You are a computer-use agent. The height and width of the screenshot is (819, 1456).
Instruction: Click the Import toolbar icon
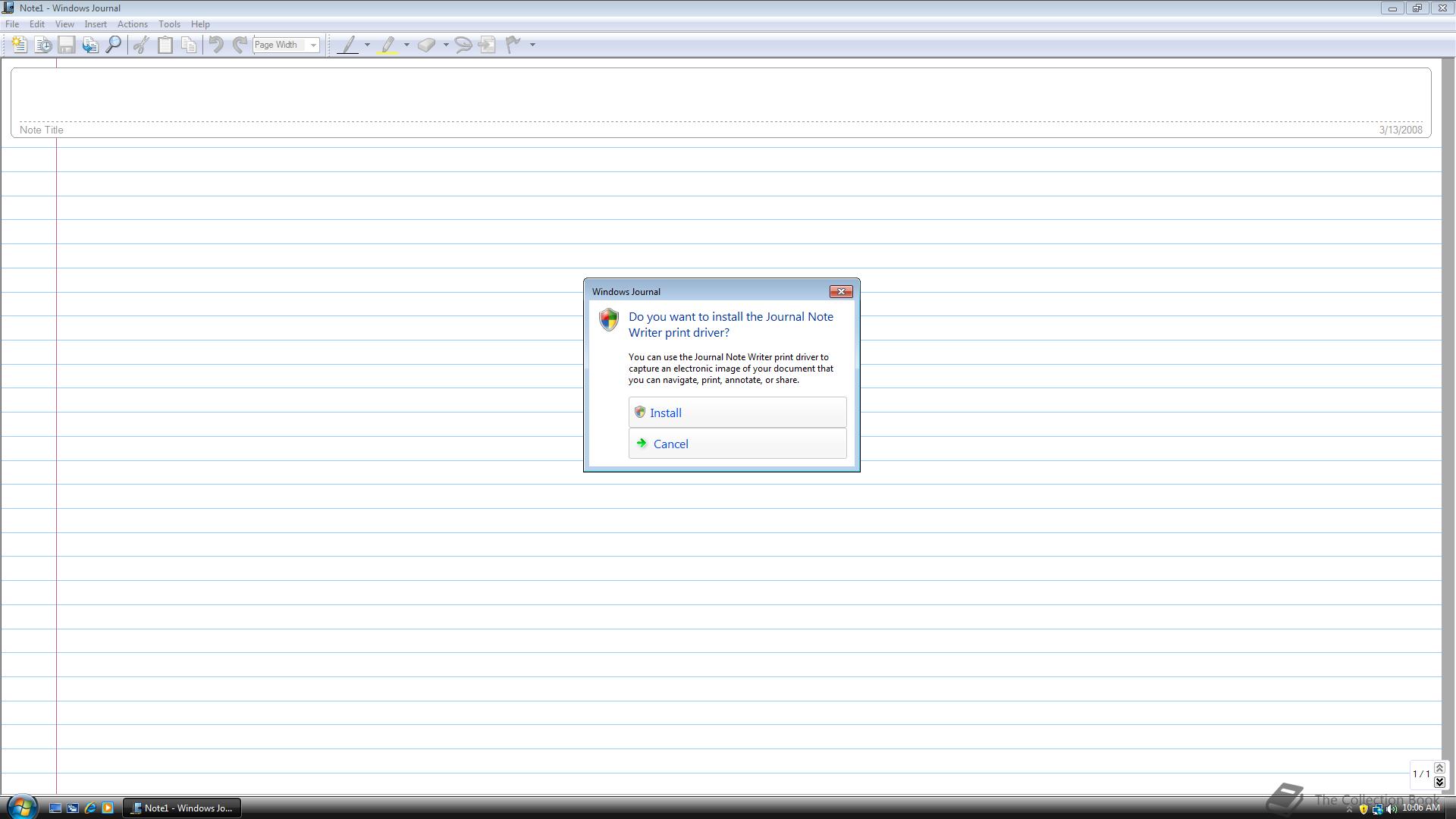click(x=90, y=45)
